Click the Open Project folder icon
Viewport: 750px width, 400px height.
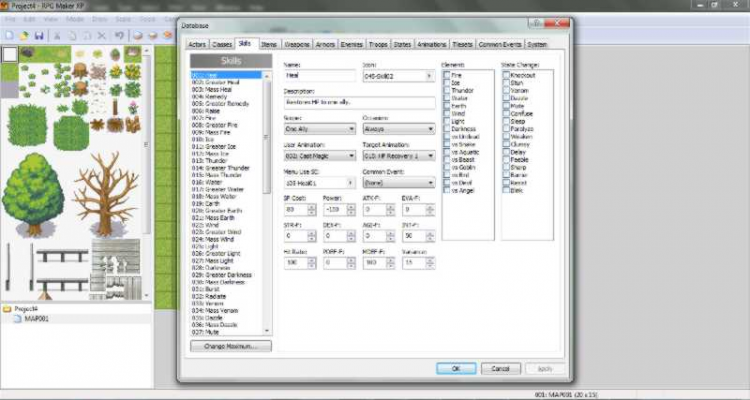pyautogui.click(x=24, y=36)
